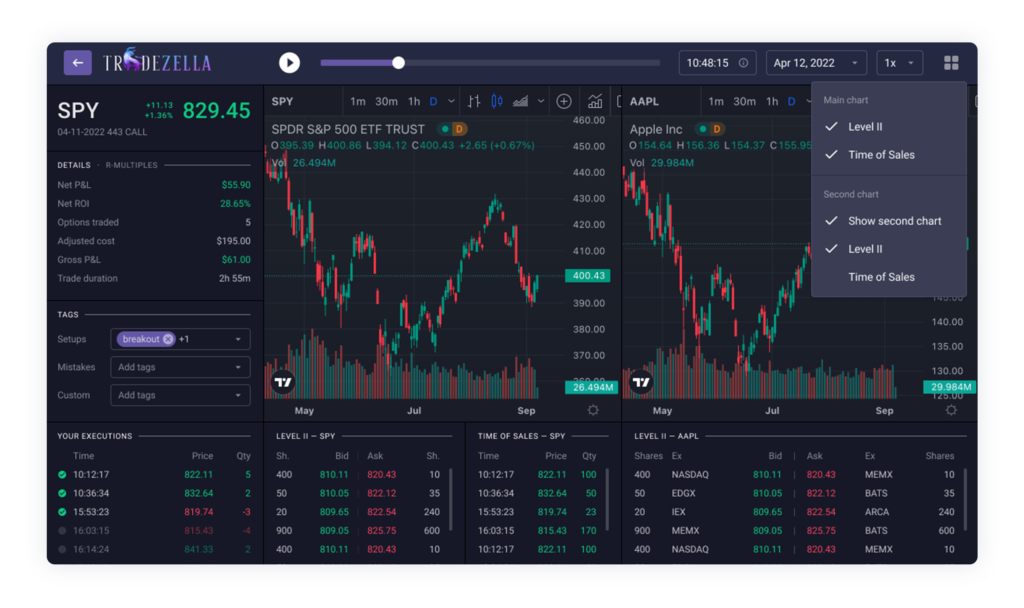
Task: Enable Second chart Time of Sales option
Action: tap(888, 277)
